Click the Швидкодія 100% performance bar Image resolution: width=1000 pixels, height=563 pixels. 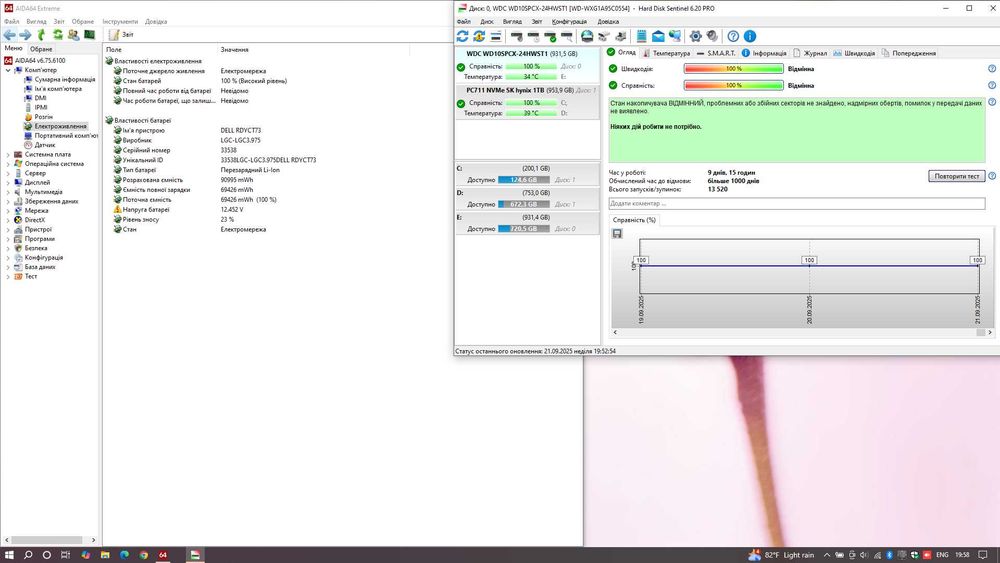pos(733,68)
